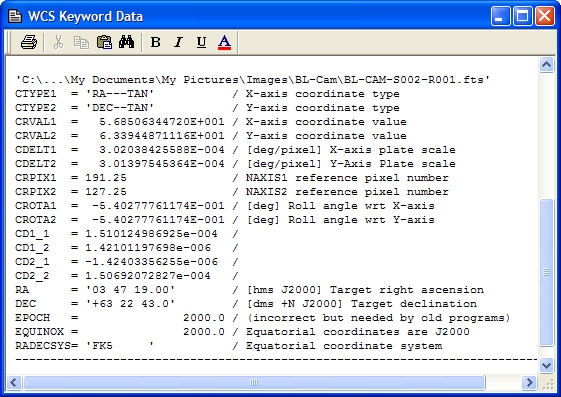This screenshot has width=561, height=397.
Task: Toggle Underline formatting
Action: pos(201,42)
